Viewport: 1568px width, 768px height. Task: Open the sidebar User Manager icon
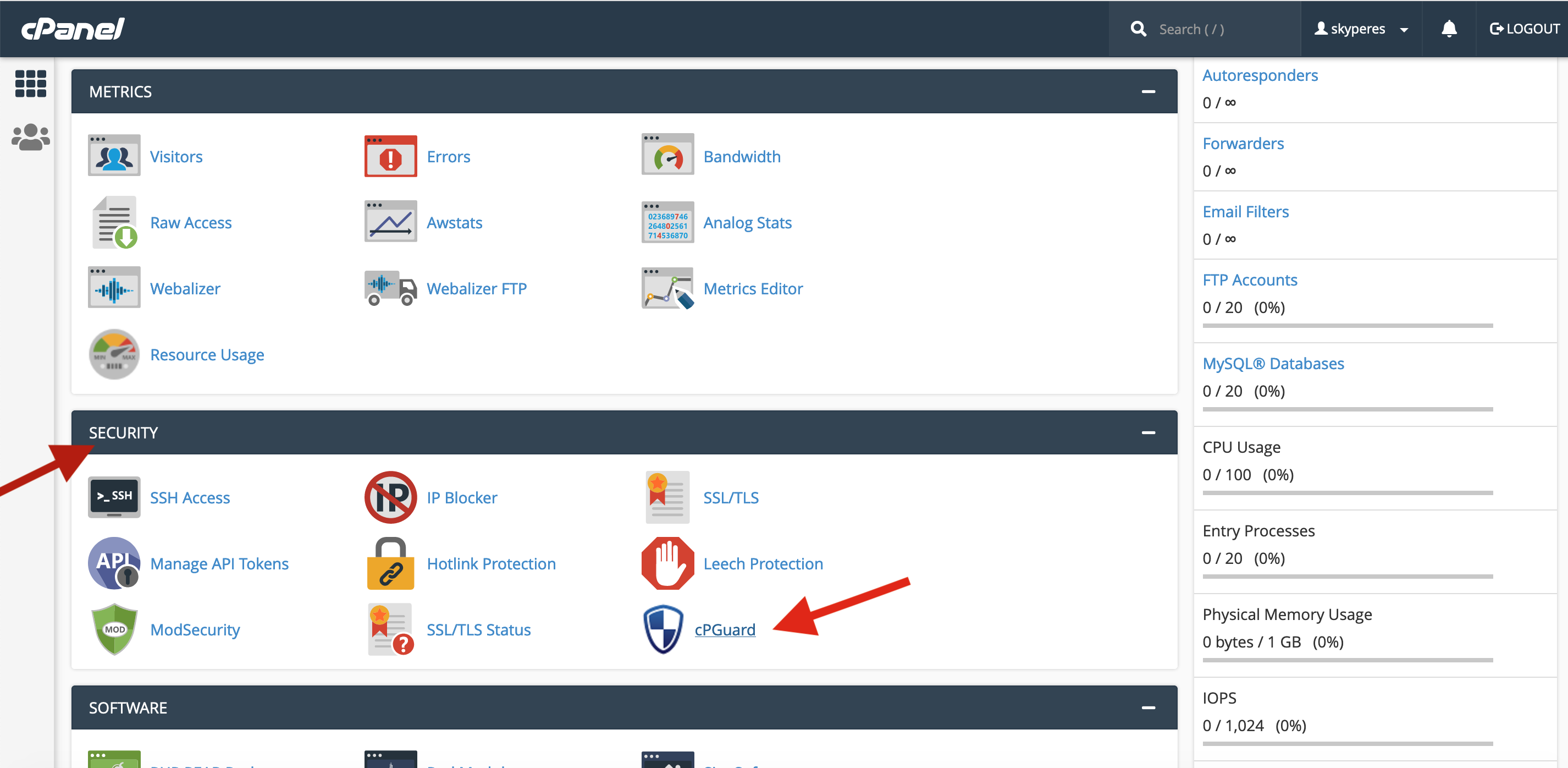coord(30,137)
